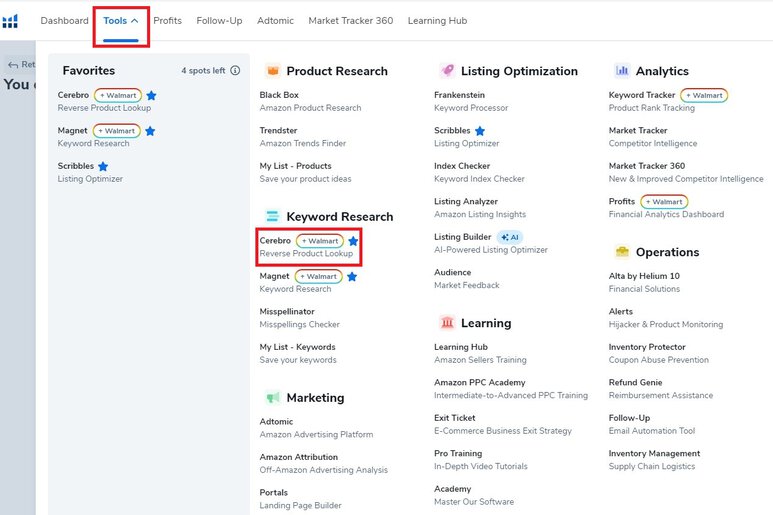Click the back arrow icon at left edge

tap(13, 65)
